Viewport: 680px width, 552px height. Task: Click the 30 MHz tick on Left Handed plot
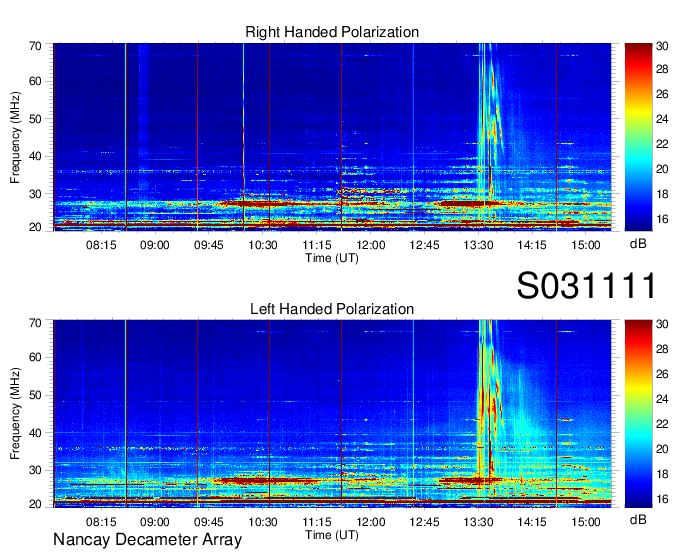(35, 470)
